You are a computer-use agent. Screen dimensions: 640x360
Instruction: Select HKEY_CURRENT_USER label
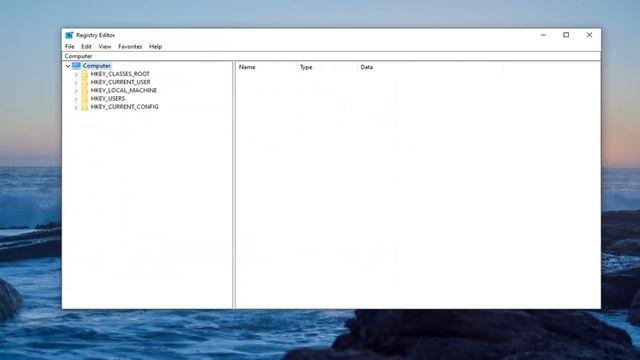tap(120, 82)
